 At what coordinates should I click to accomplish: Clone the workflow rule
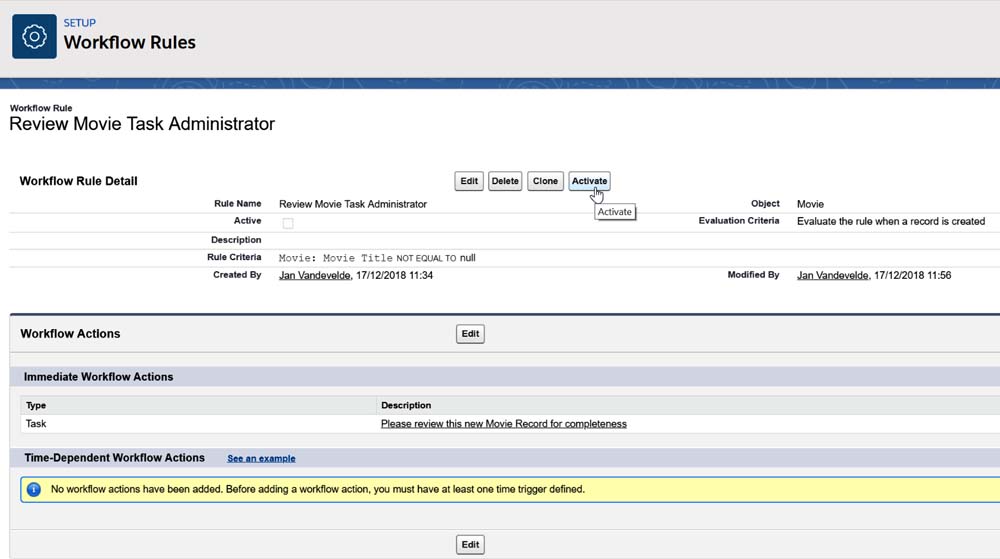(x=545, y=181)
